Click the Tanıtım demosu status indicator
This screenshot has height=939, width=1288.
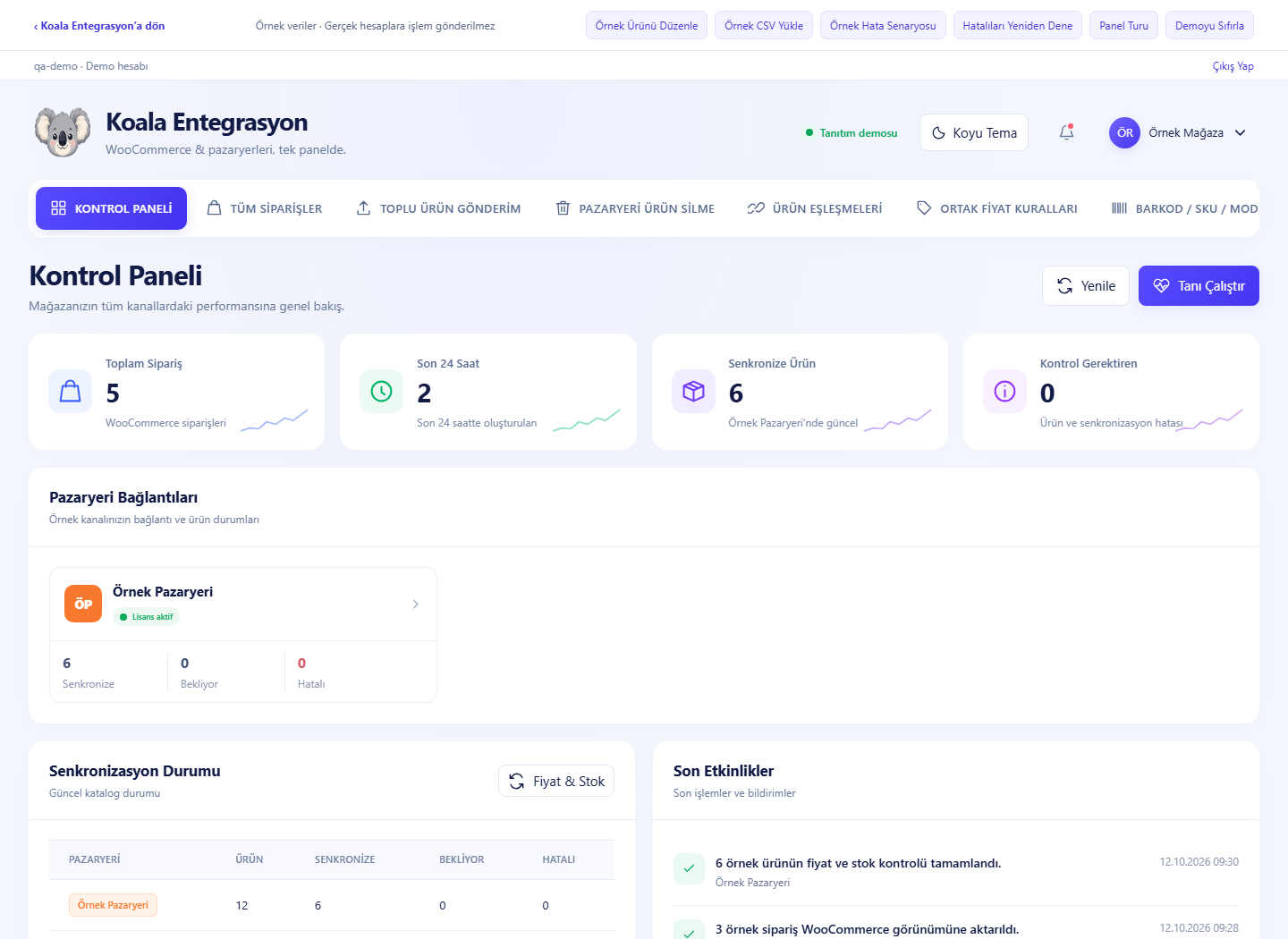(852, 133)
